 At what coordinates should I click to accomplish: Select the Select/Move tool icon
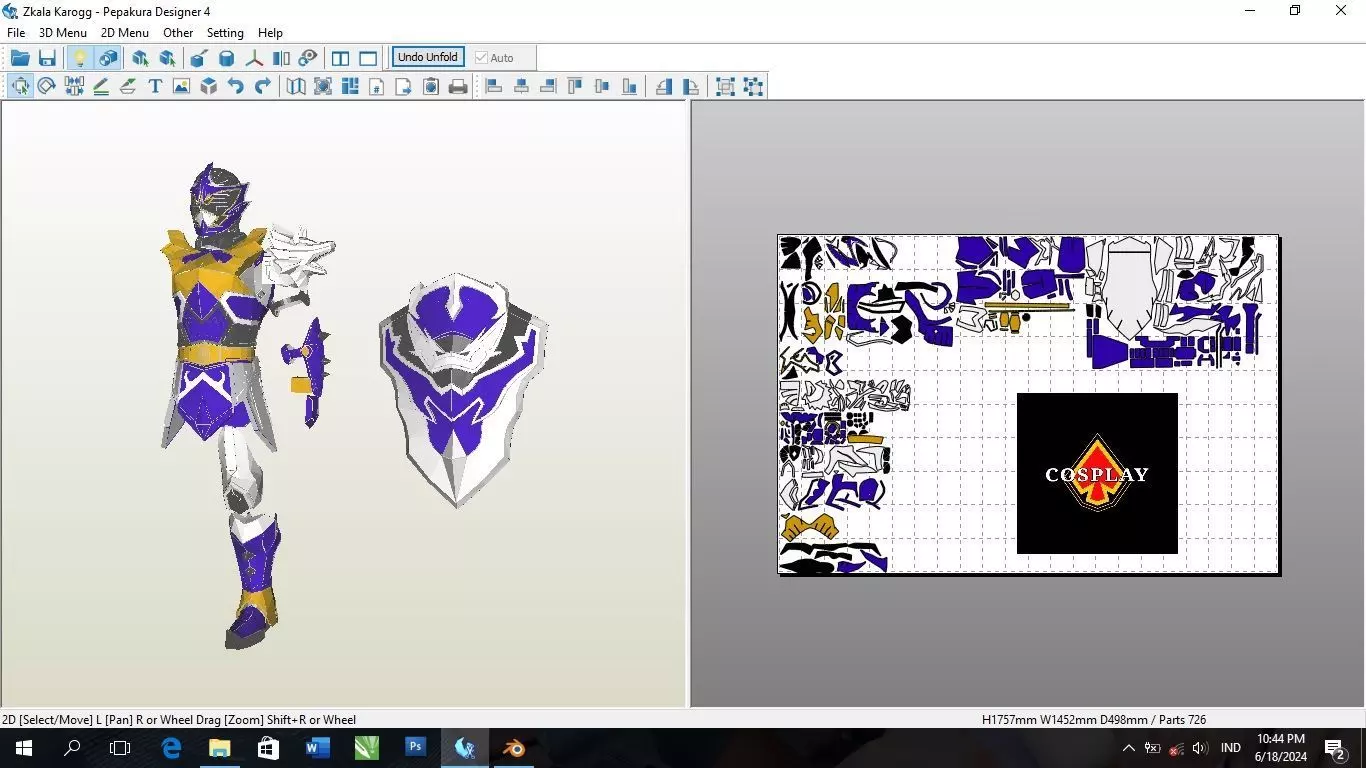click(x=20, y=86)
